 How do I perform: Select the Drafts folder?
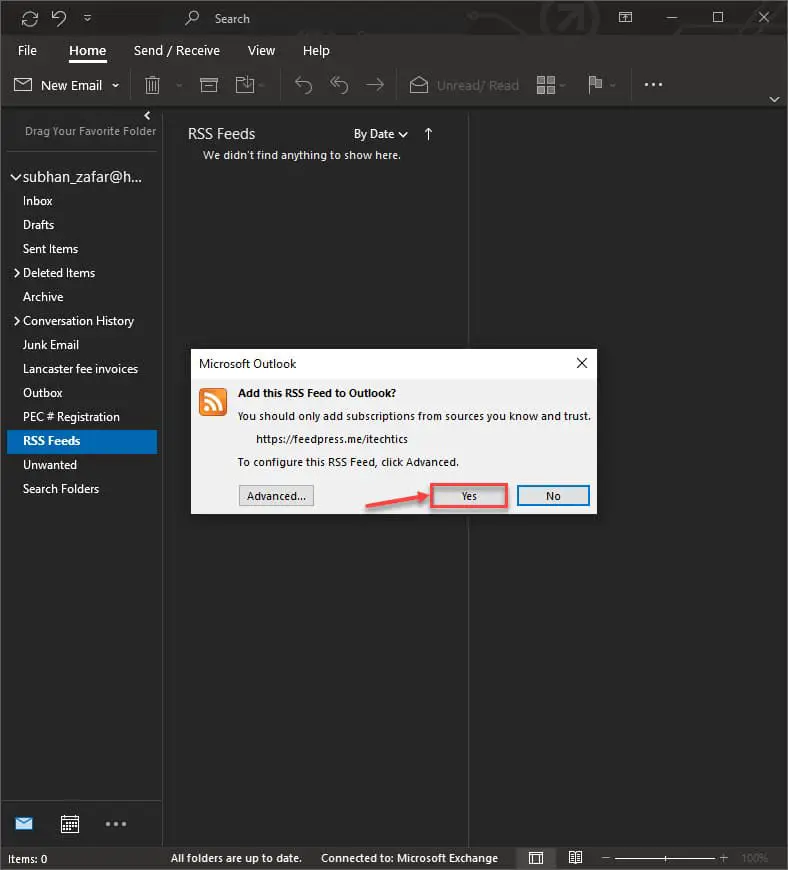click(x=38, y=225)
